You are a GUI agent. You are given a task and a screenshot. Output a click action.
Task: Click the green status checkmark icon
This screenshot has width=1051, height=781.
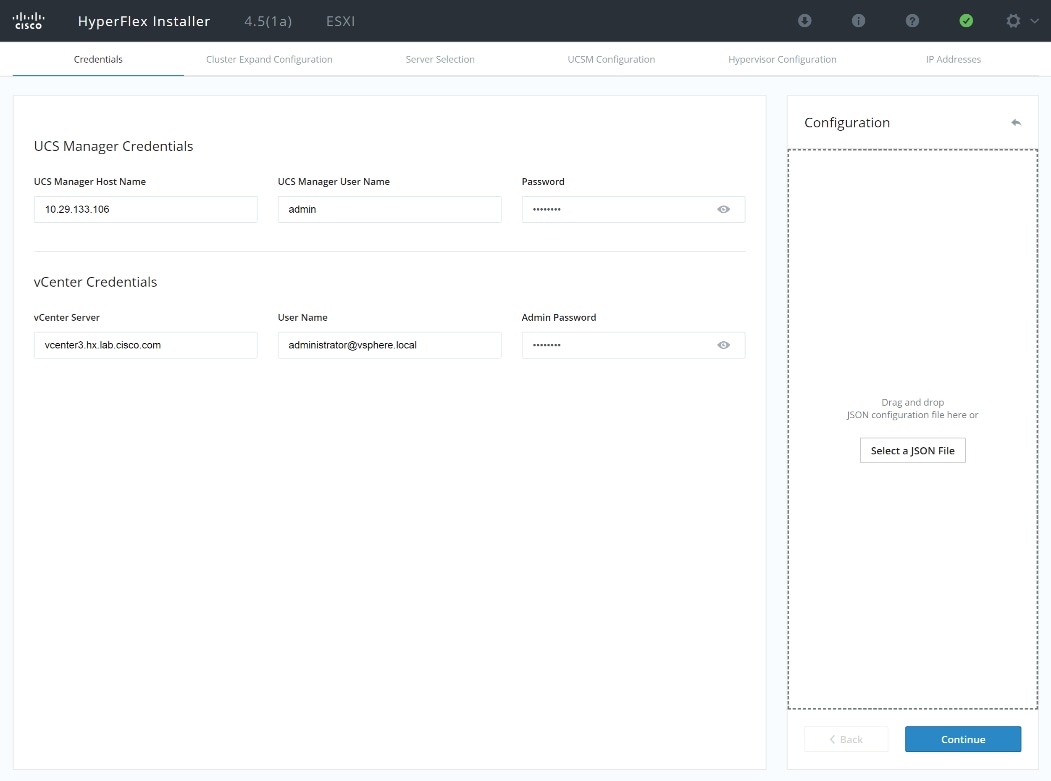[966, 21]
